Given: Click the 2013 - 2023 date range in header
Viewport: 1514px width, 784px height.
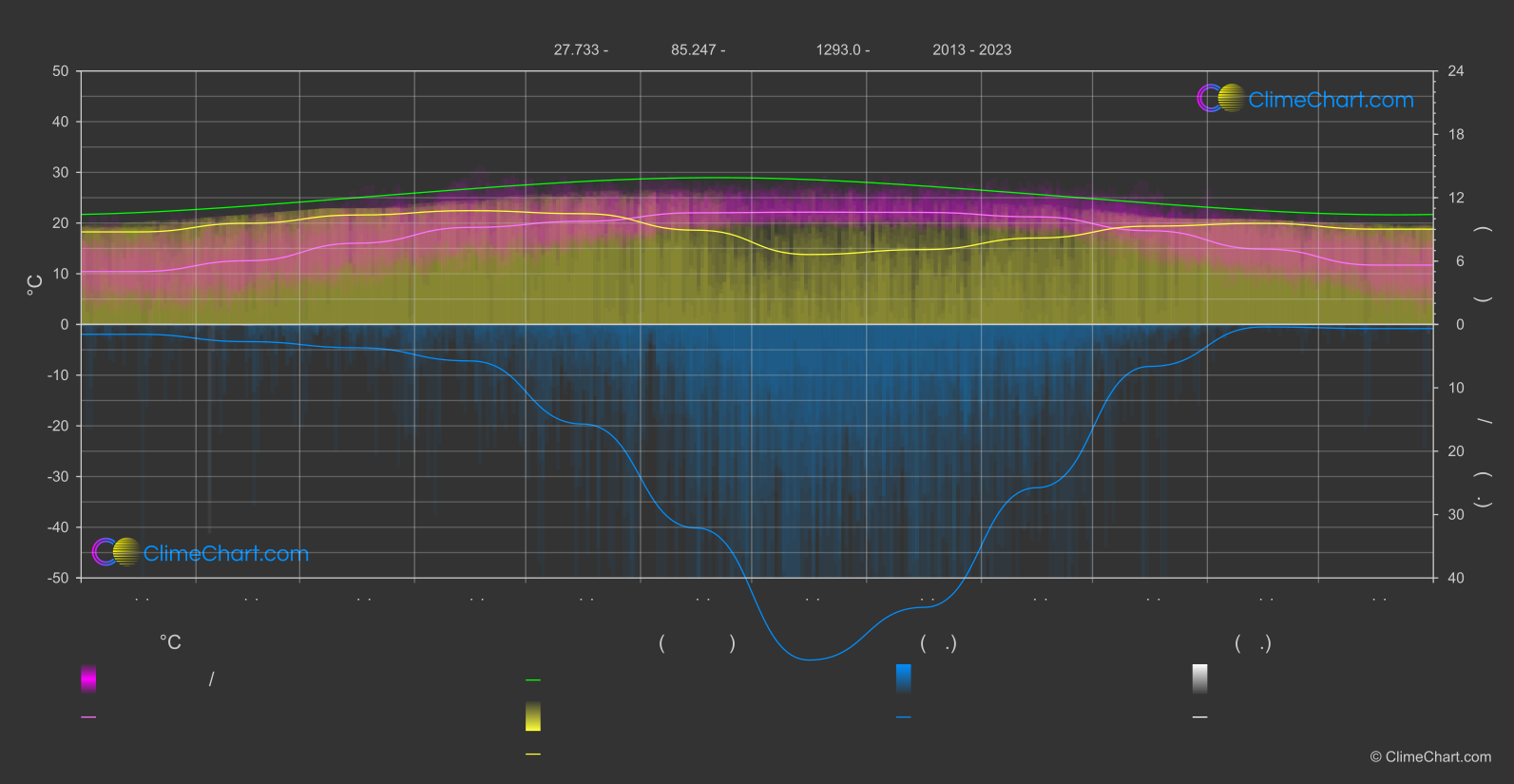Looking at the screenshot, I should coord(971,49).
